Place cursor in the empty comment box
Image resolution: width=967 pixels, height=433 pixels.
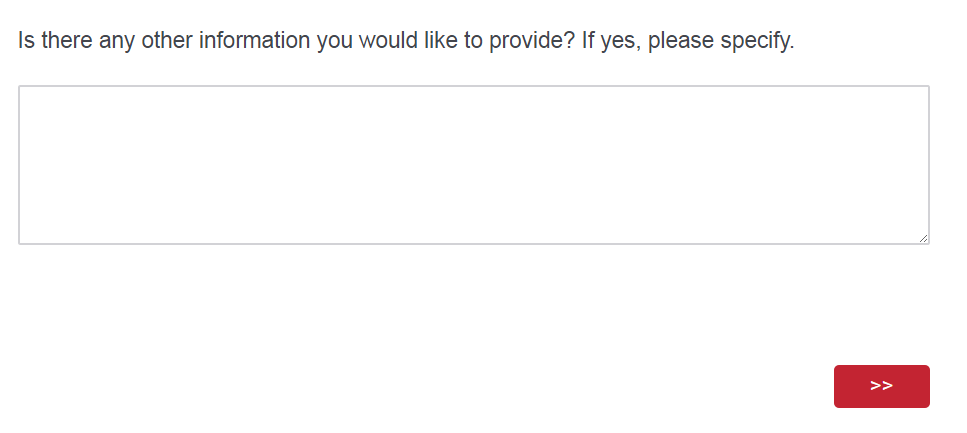pyautogui.click(x=473, y=165)
